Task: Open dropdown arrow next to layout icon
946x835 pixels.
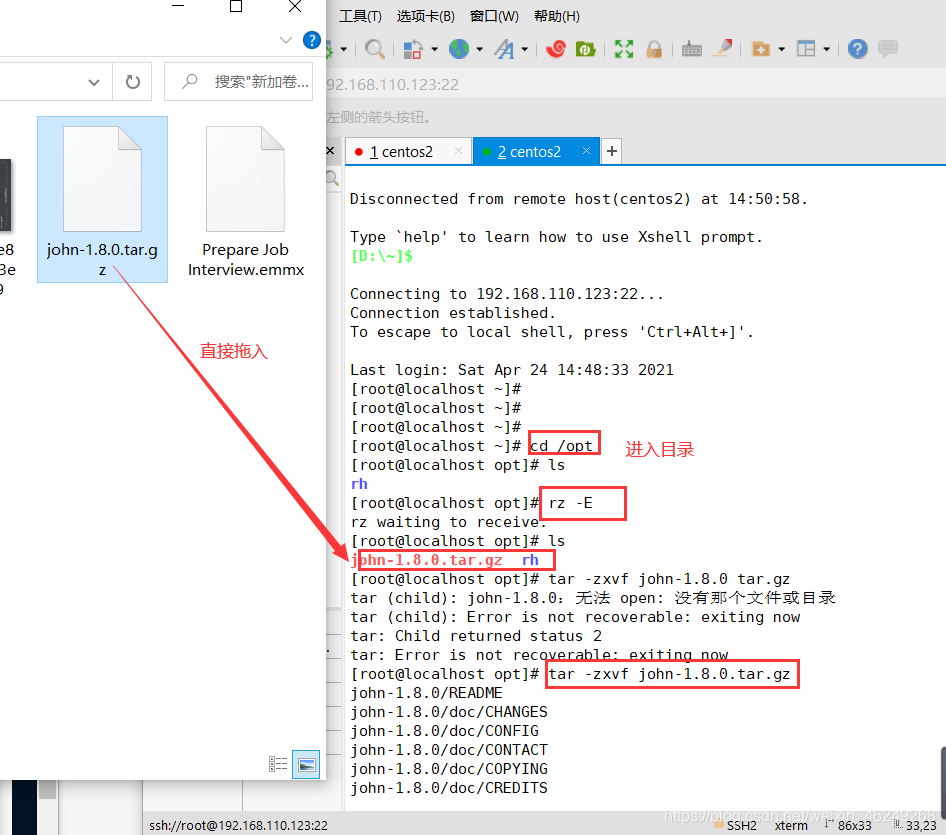Action: [x=827, y=49]
